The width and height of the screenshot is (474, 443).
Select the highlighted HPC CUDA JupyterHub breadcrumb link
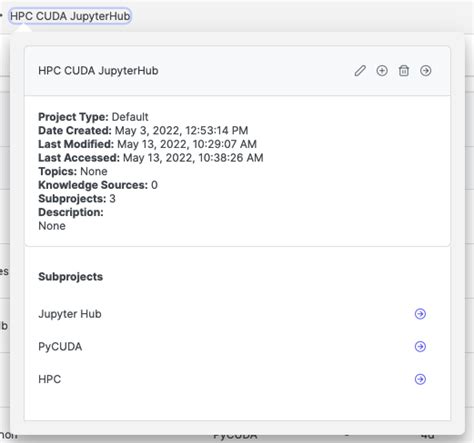click(70, 16)
